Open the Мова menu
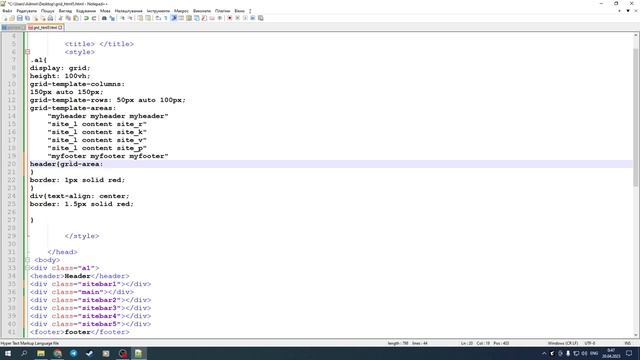Screen dimensions: 640x360 pos(105,11)
